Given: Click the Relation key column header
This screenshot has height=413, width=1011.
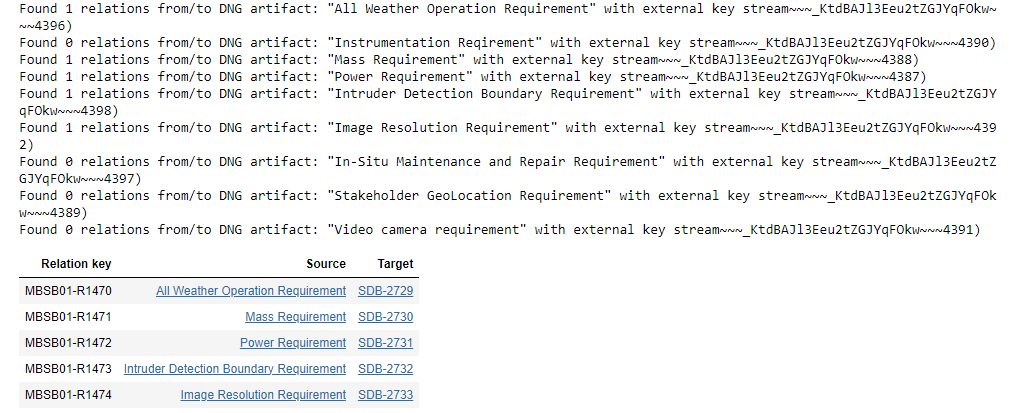Looking at the screenshot, I should coord(76,264).
